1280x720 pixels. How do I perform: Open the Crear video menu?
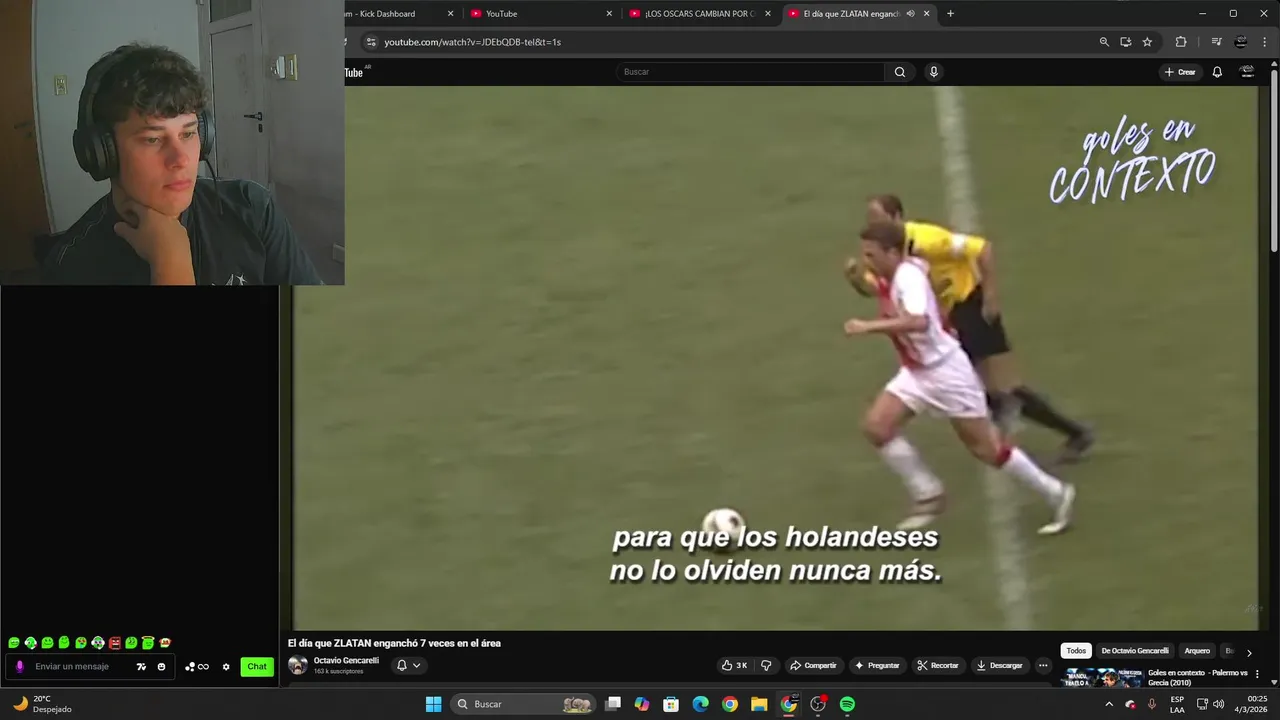coord(1180,72)
